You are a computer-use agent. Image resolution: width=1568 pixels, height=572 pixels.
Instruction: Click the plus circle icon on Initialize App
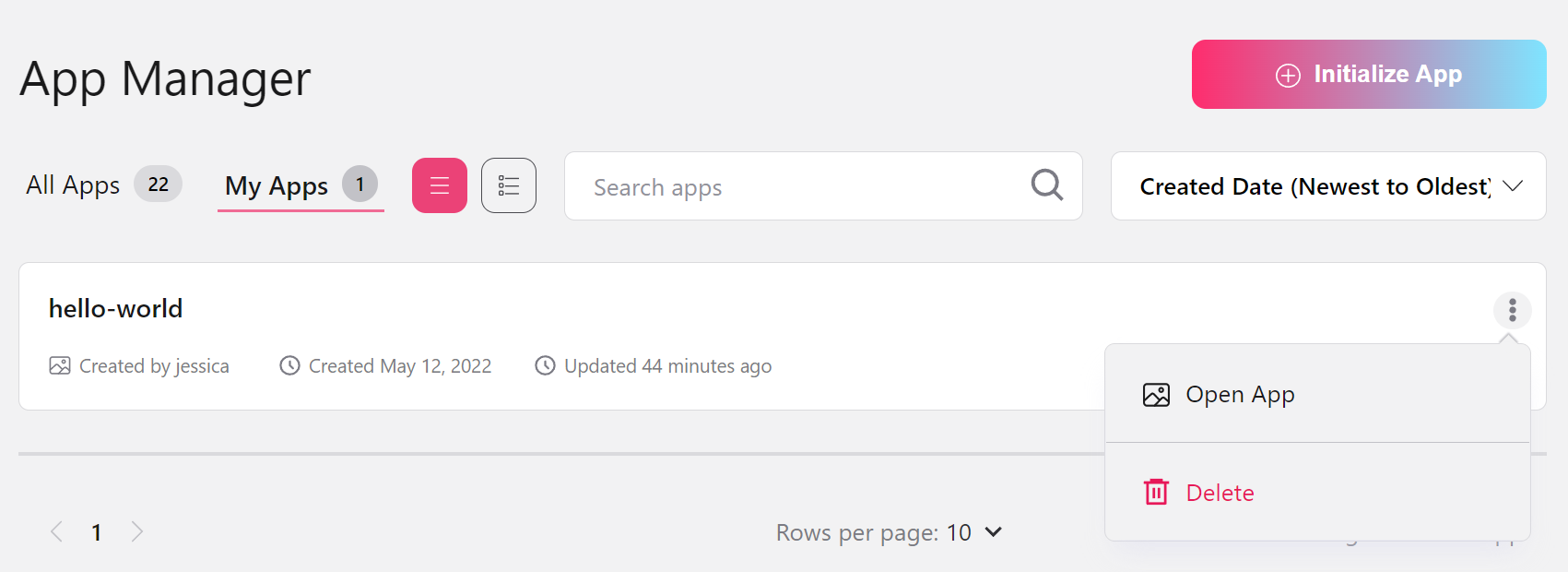(x=1288, y=75)
